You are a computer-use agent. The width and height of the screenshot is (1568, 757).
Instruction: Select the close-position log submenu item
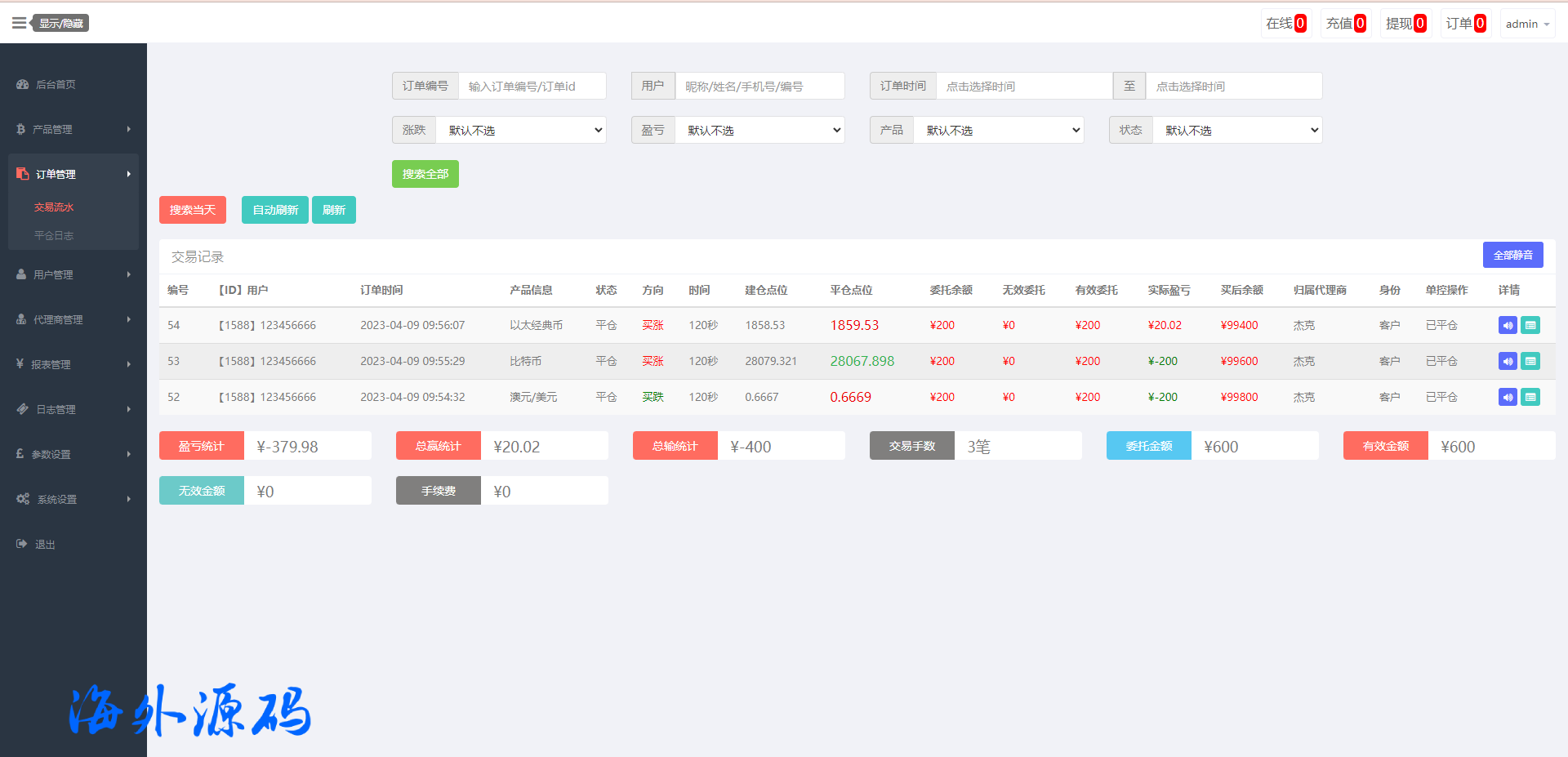54,235
